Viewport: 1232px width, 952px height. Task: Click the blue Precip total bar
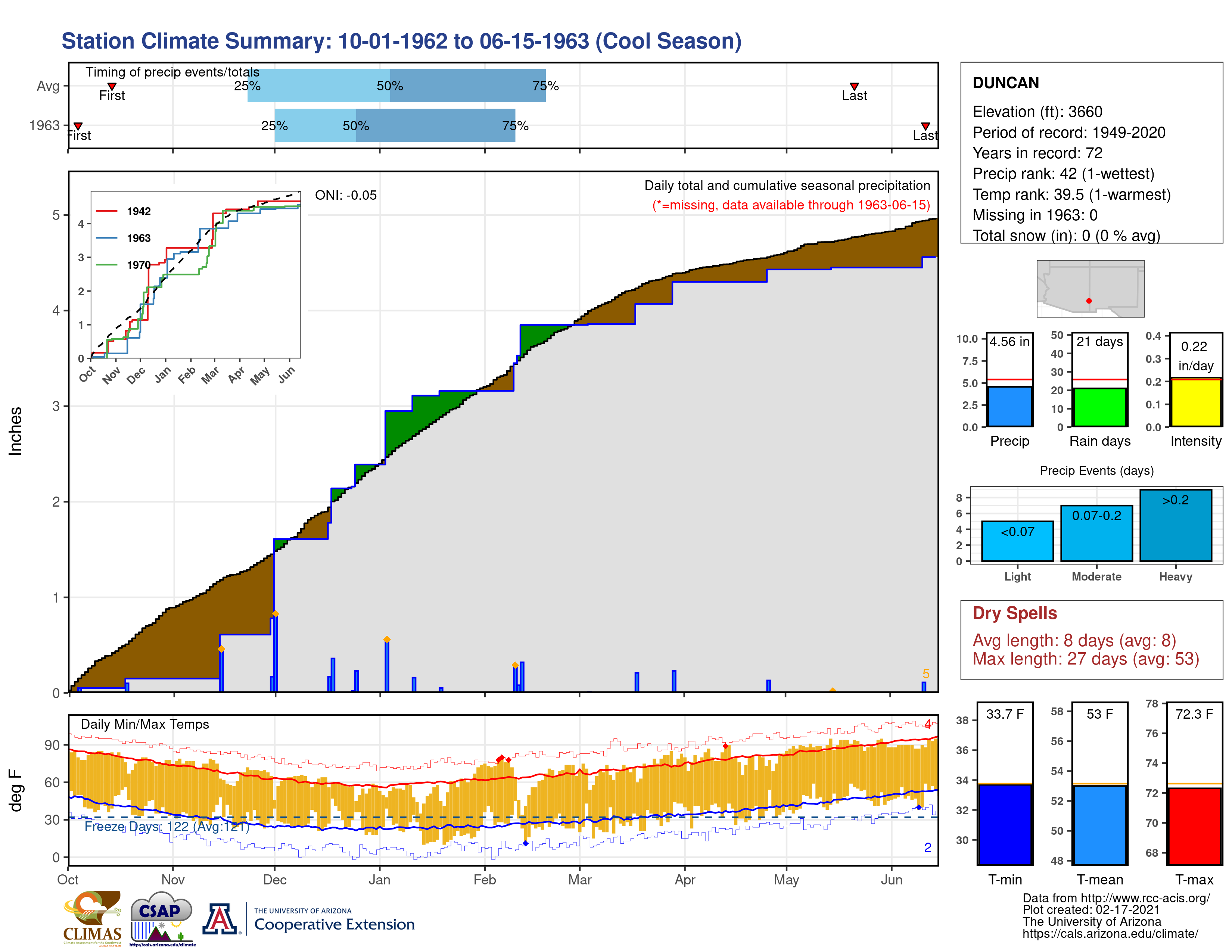pyautogui.click(x=1010, y=406)
